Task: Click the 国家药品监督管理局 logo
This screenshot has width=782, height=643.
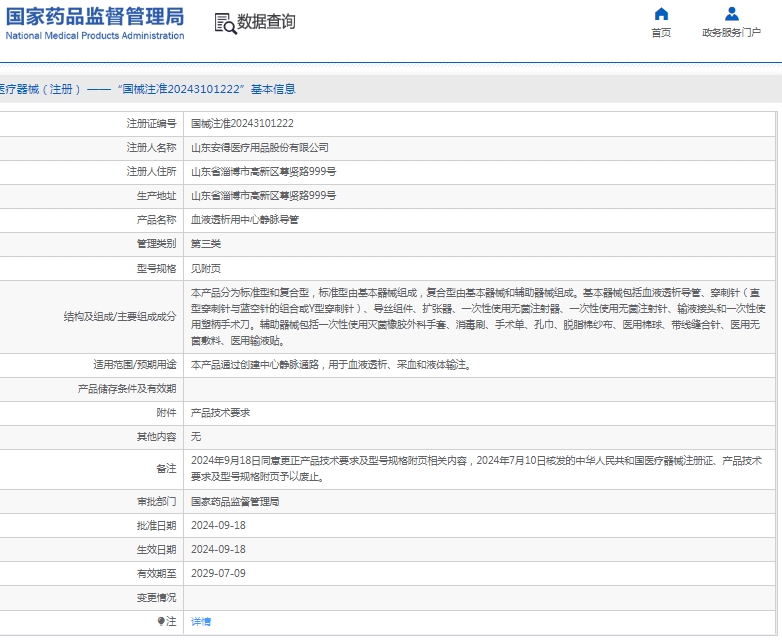Action: coord(95,16)
